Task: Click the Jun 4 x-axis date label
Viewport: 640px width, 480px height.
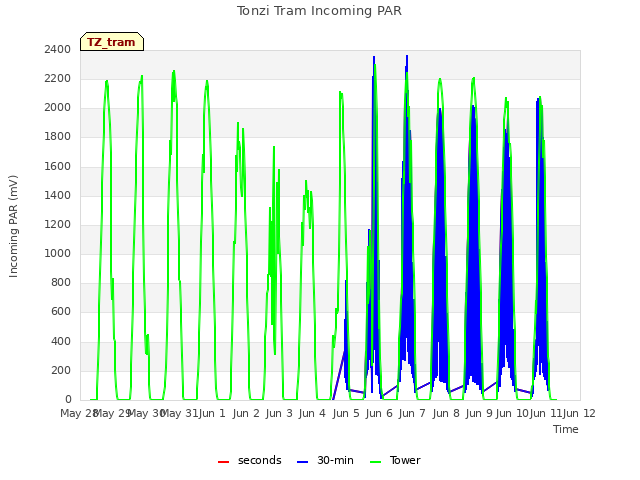Action: click(312, 413)
